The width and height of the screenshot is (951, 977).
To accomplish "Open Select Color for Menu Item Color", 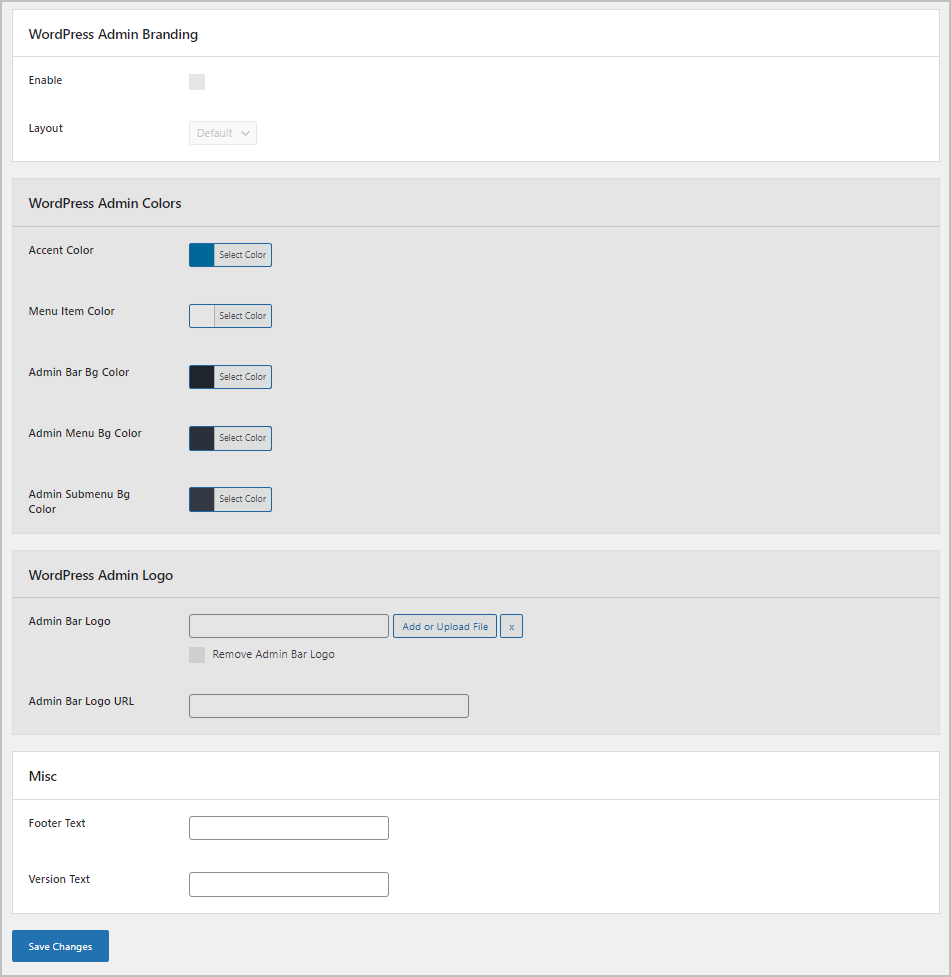I will (242, 316).
